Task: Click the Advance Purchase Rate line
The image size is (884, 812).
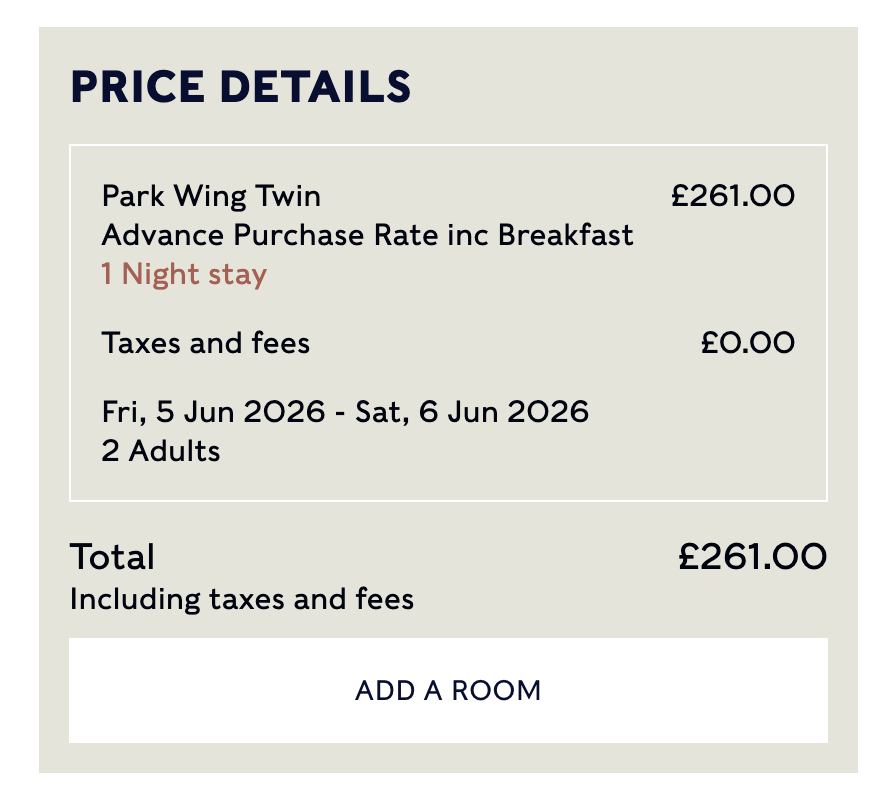Action: tap(367, 235)
